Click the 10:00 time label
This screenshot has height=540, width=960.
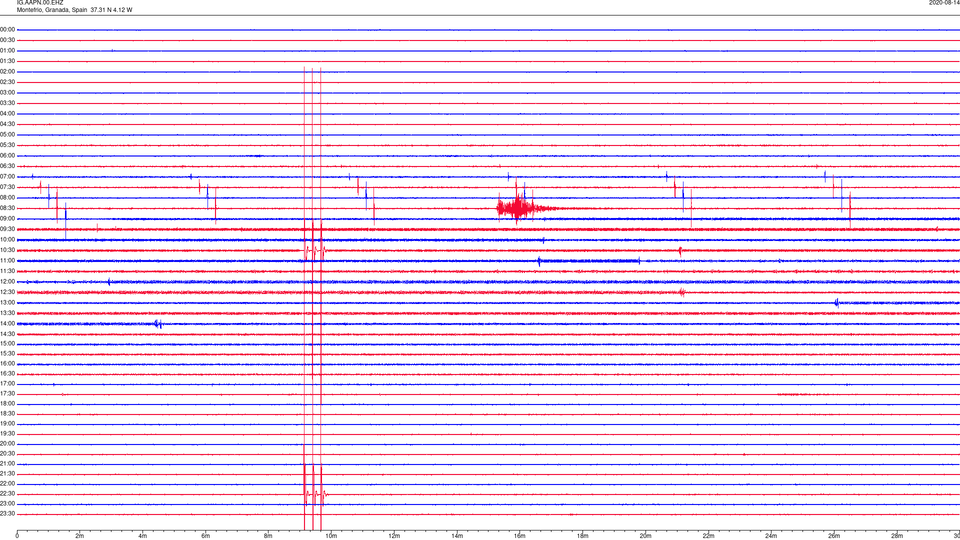tap(8, 239)
